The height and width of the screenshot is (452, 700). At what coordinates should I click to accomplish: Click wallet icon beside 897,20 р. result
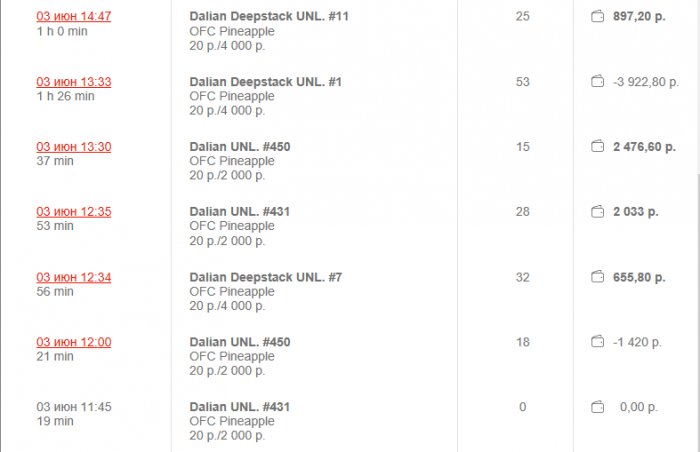[x=598, y=17]
